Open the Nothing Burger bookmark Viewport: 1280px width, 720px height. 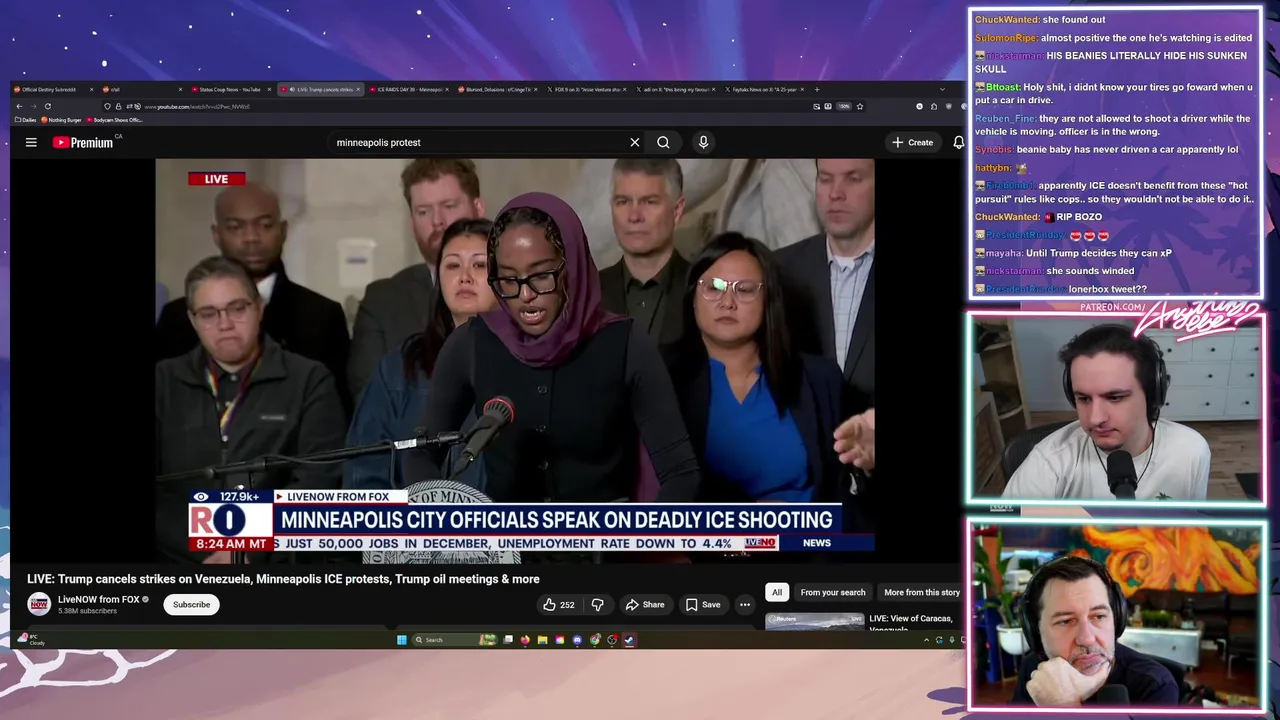tap(61, 120)
